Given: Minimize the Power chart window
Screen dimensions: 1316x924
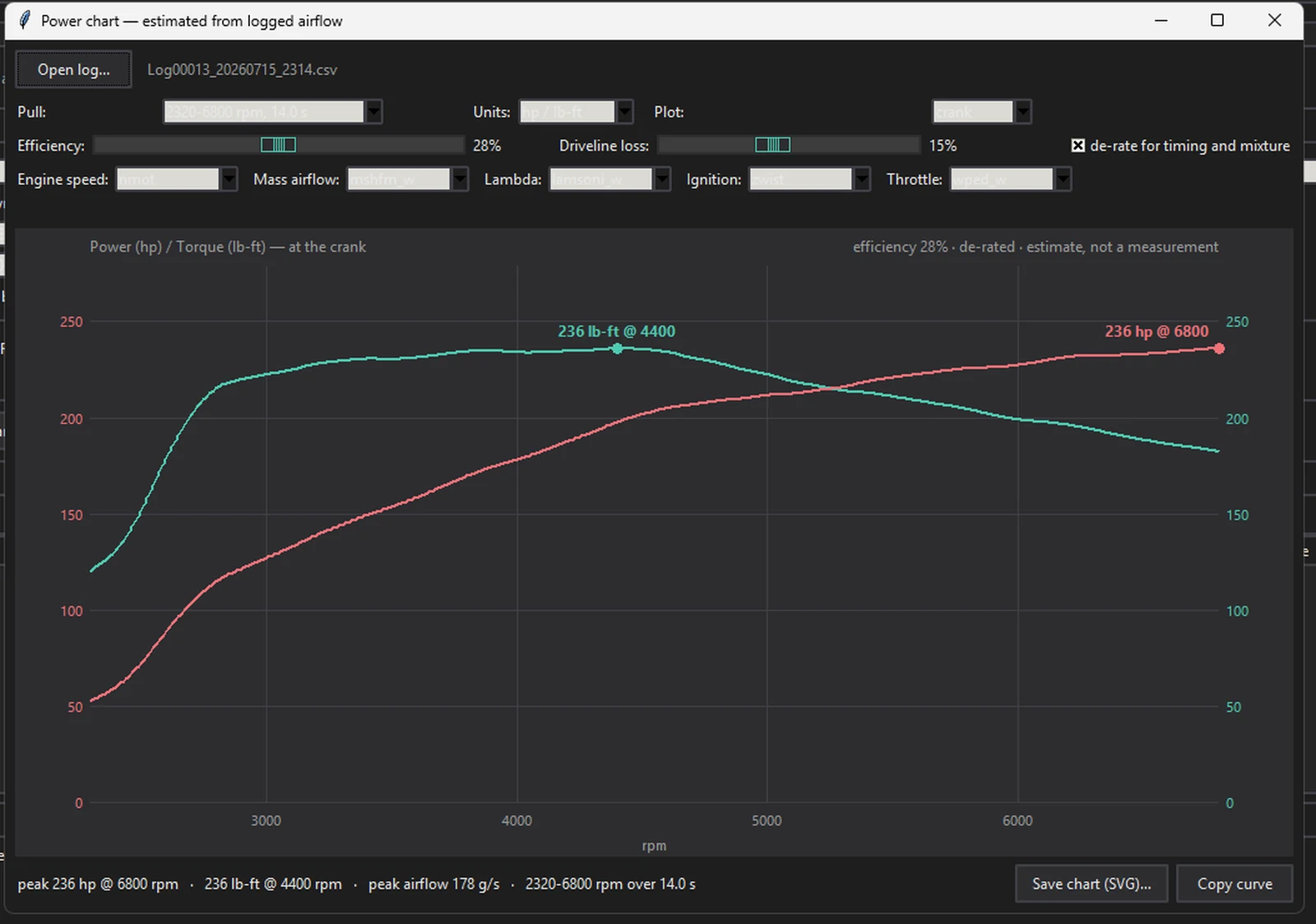Looking at the screenshot, I should coord(1161,21).
